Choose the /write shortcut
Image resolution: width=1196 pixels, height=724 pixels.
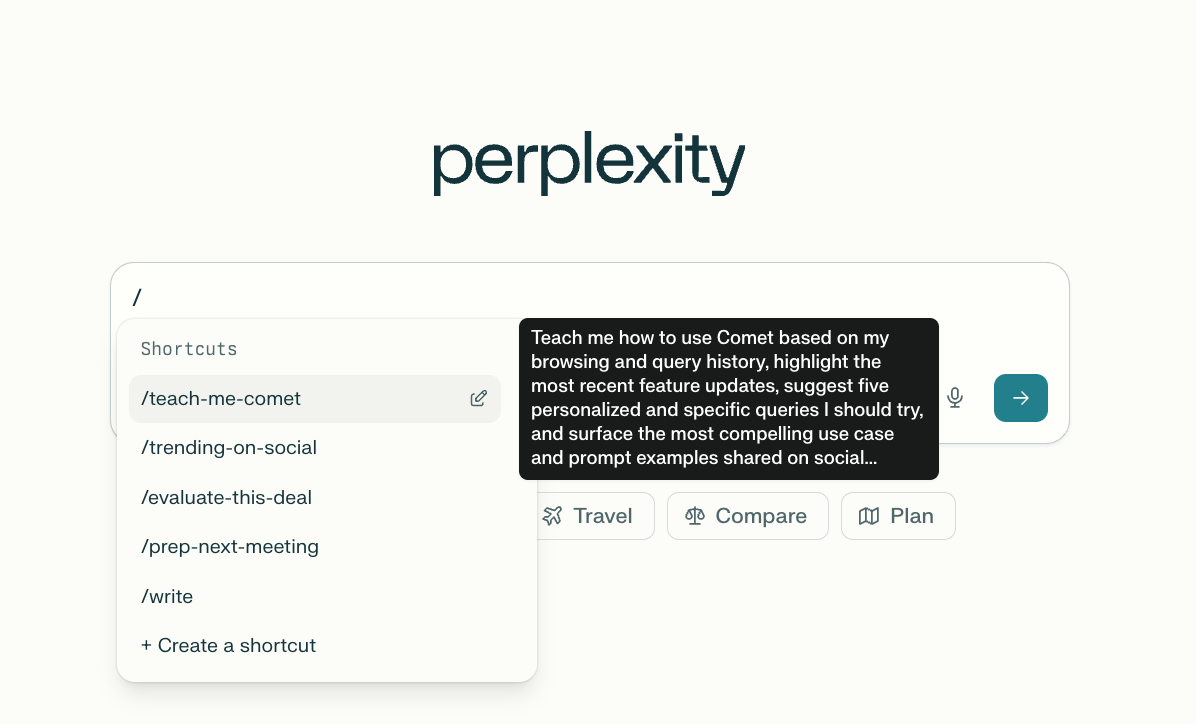coord(167,597)
